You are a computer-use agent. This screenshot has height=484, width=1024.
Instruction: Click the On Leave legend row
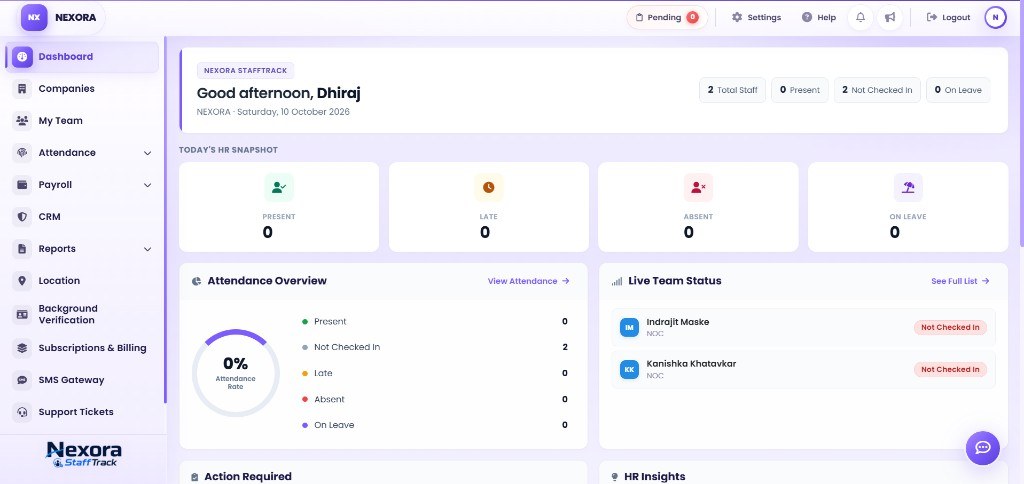point(435,425)
